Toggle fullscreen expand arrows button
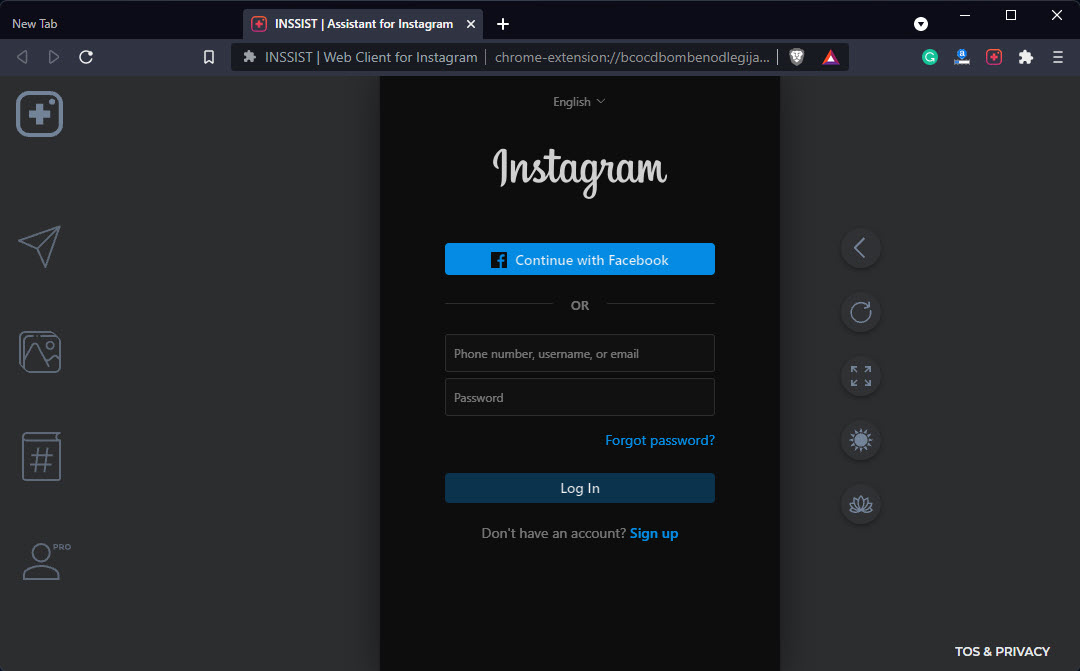This screenshot has width=1080, height=671. [860, 376]
